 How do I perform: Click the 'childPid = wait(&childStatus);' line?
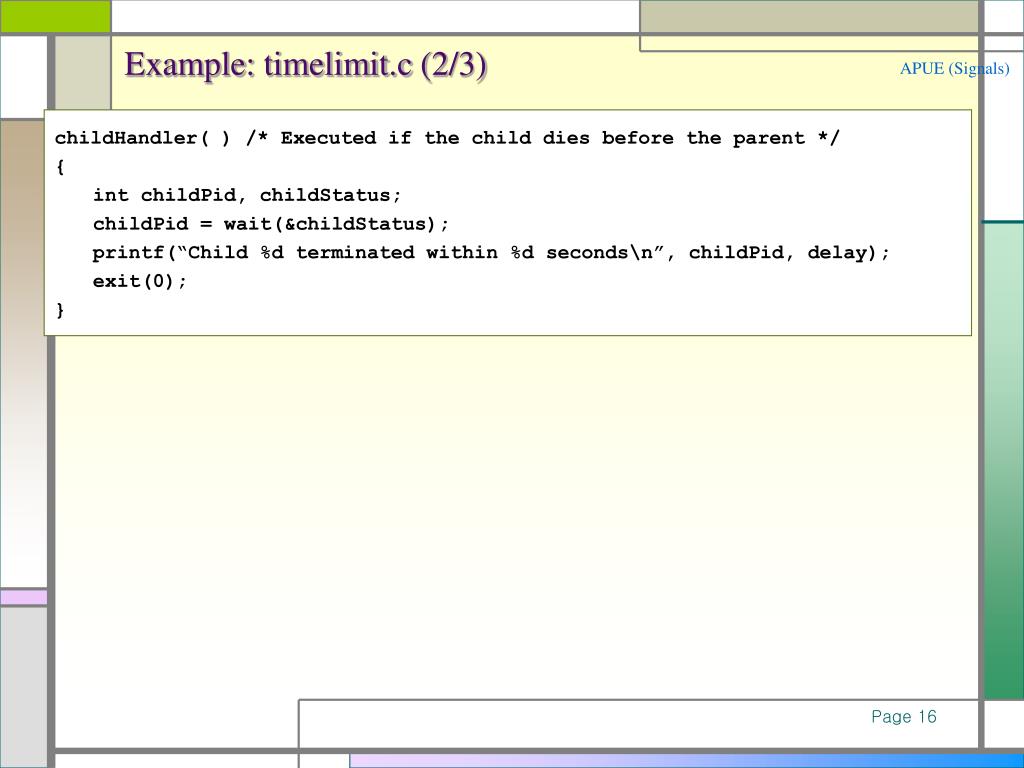click(271, 224)
